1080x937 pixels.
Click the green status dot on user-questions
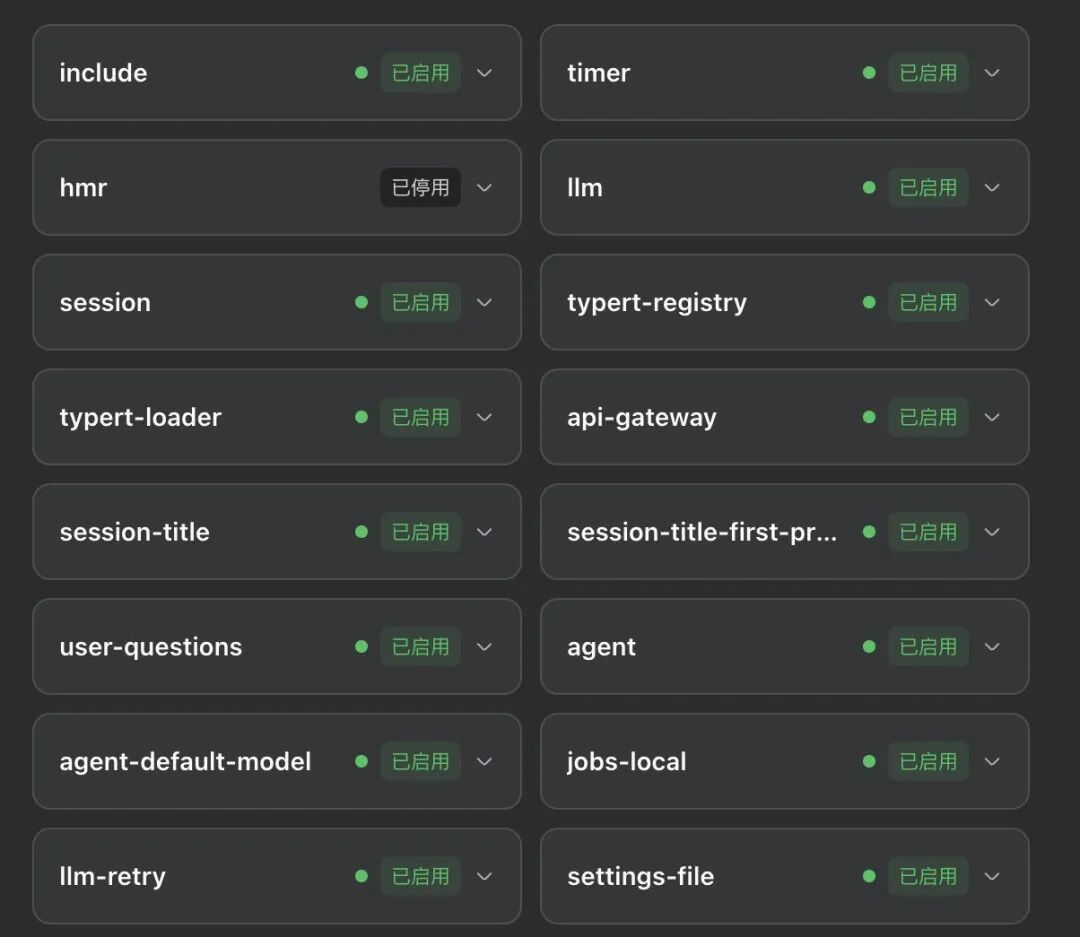(362, 646)
